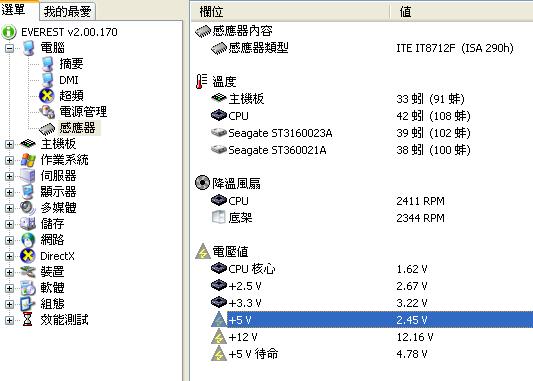Viewport: 533px width, 381px height.
Task: Select the 超頻 overclock icon
Action: point(47,96)
